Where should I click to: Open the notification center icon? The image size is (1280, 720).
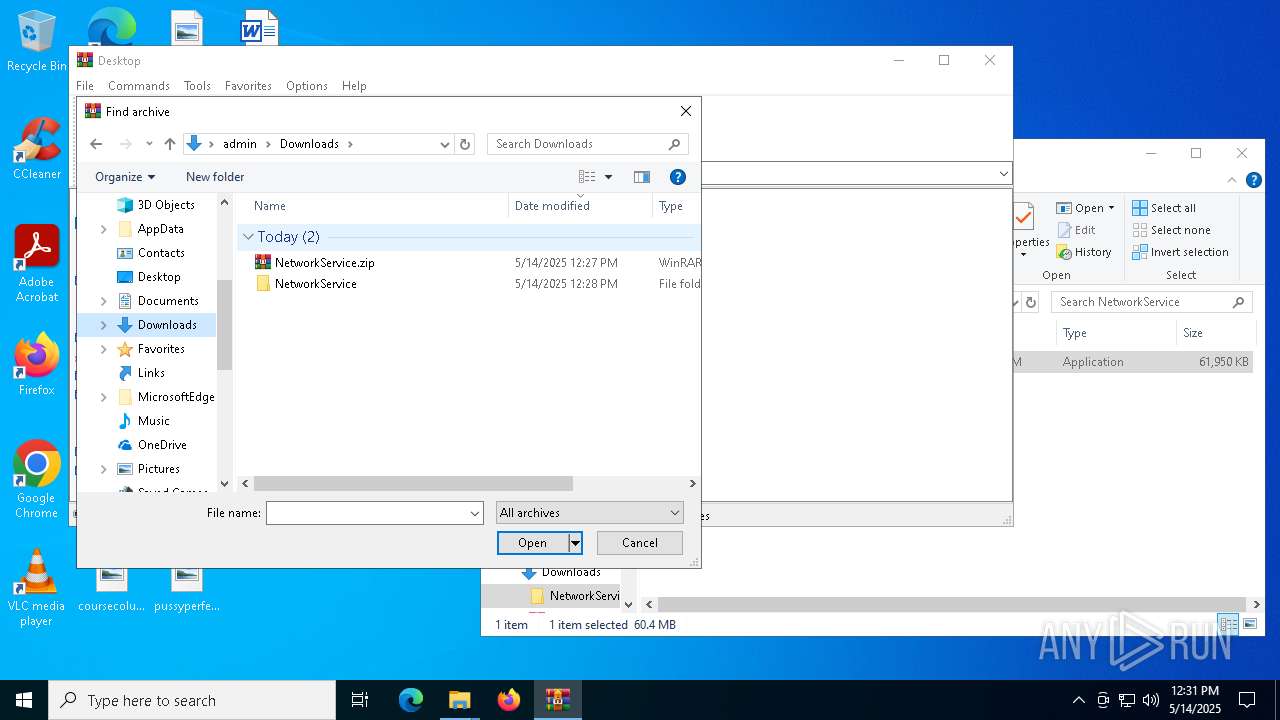(1247, 700)
